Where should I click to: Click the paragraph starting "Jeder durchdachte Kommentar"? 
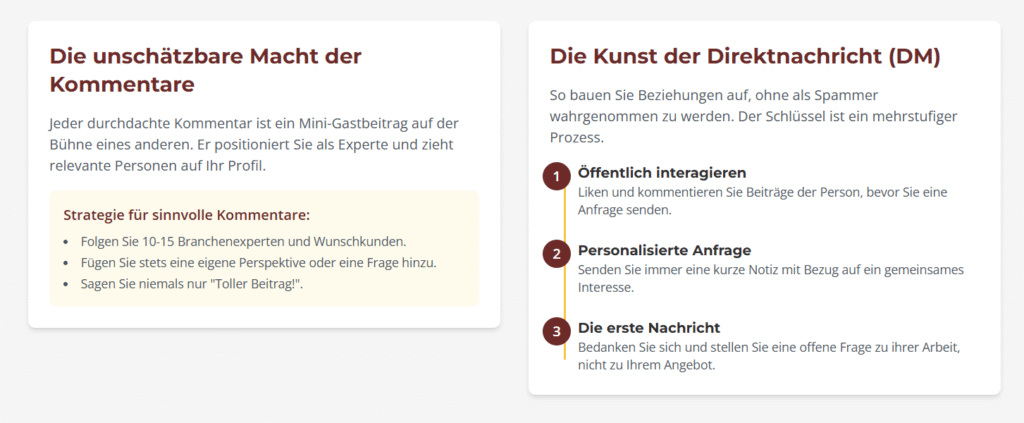[x=254, y=145]
